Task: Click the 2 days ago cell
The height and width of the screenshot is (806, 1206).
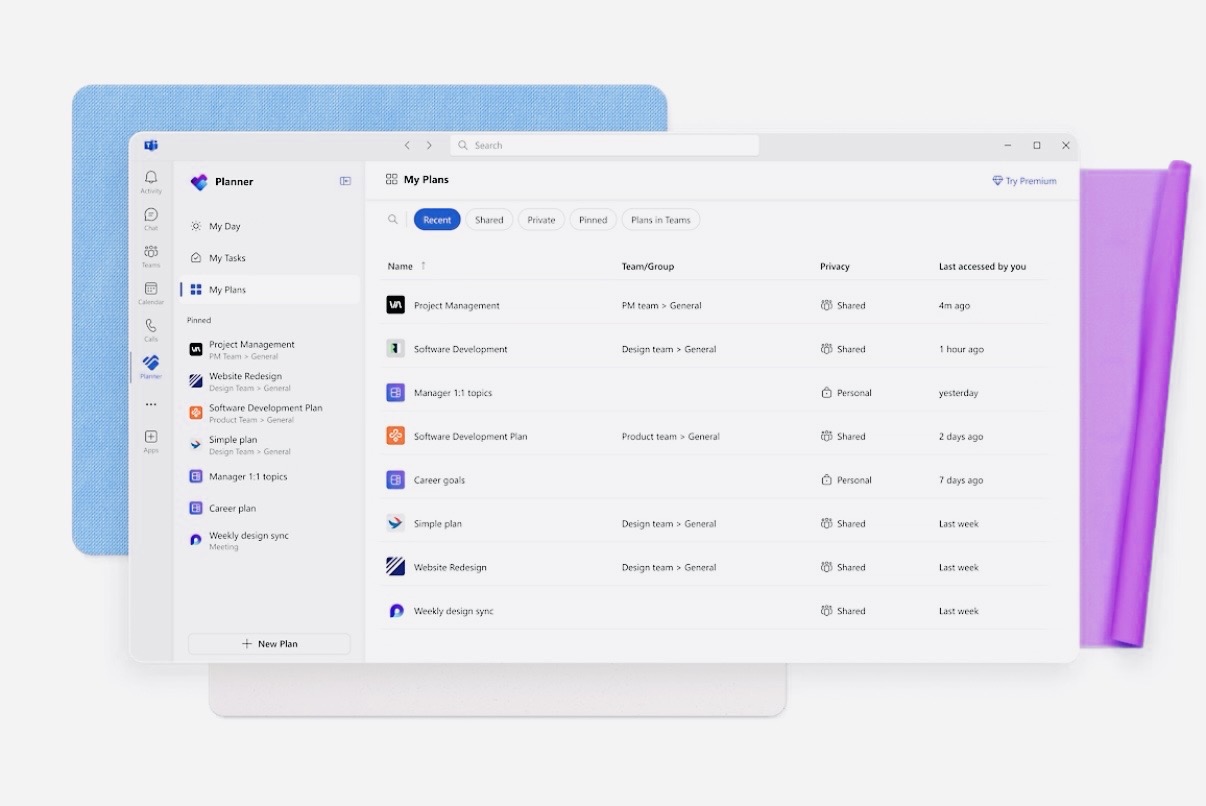Action: click(961, 436)
